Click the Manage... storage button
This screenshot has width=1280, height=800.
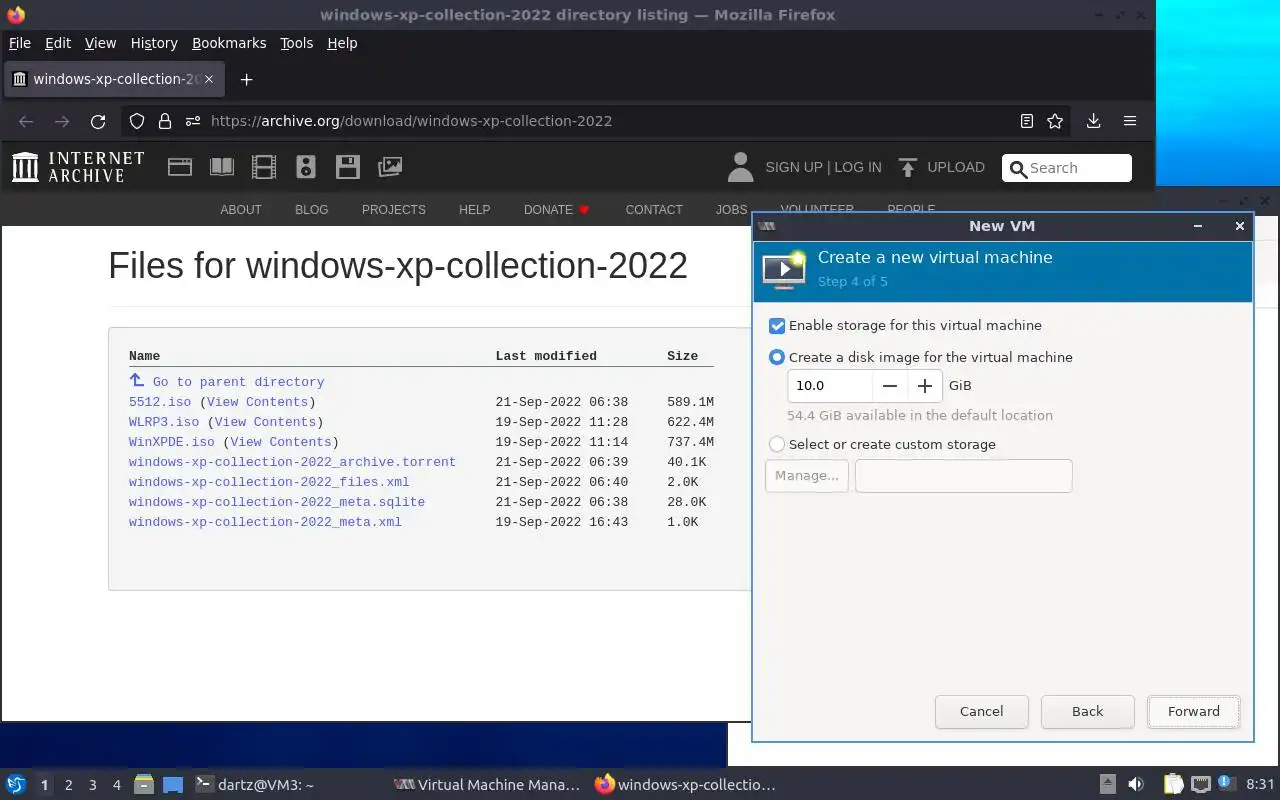(807, 476)
